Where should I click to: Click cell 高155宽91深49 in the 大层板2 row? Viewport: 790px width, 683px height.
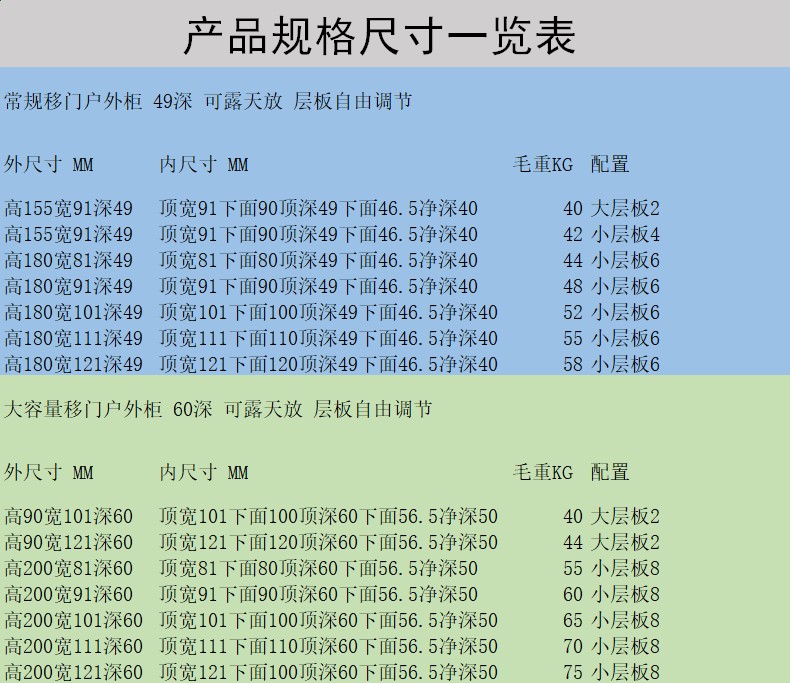tap(69, 209)
